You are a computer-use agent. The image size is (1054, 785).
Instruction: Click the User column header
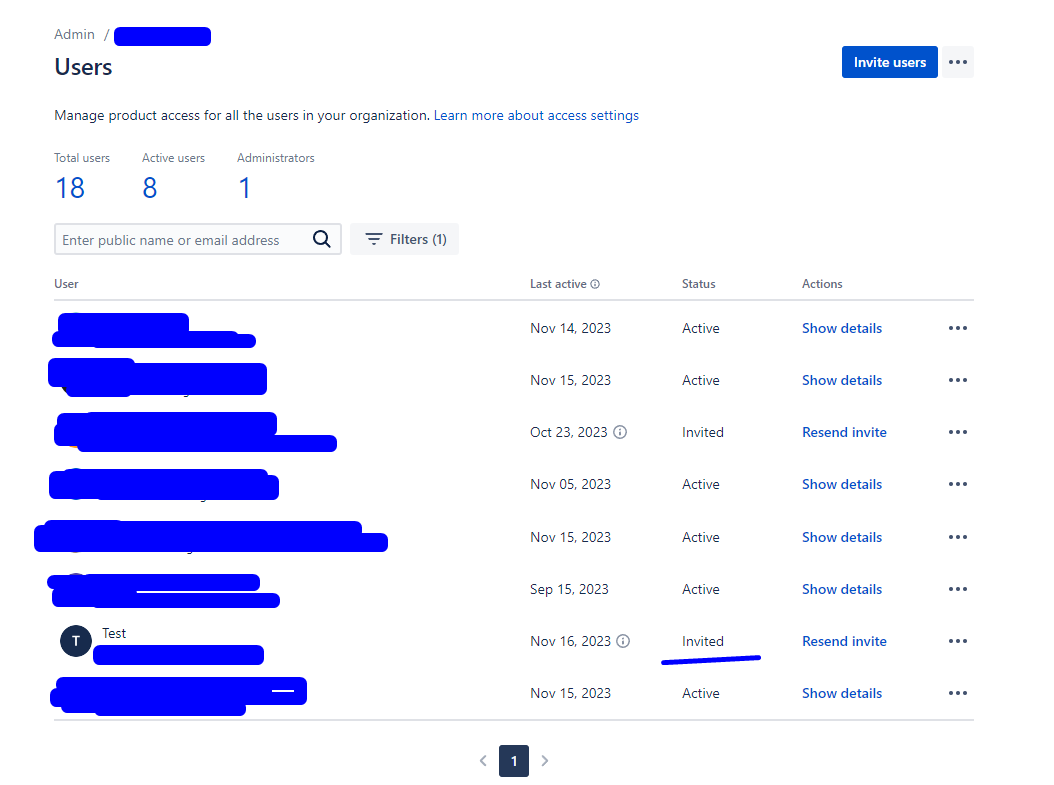67,284
